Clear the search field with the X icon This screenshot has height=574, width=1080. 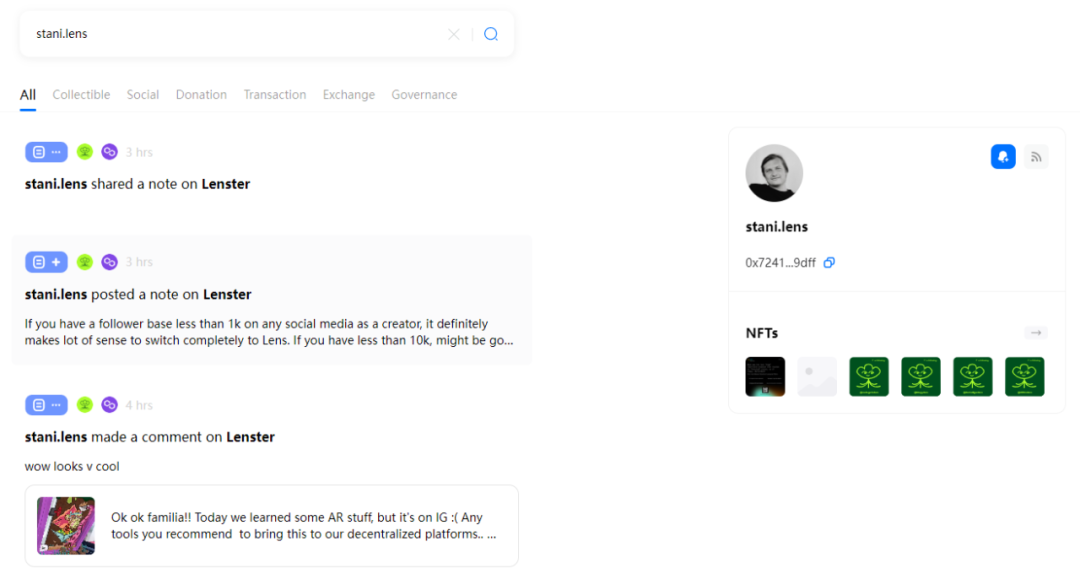point(454,34)
